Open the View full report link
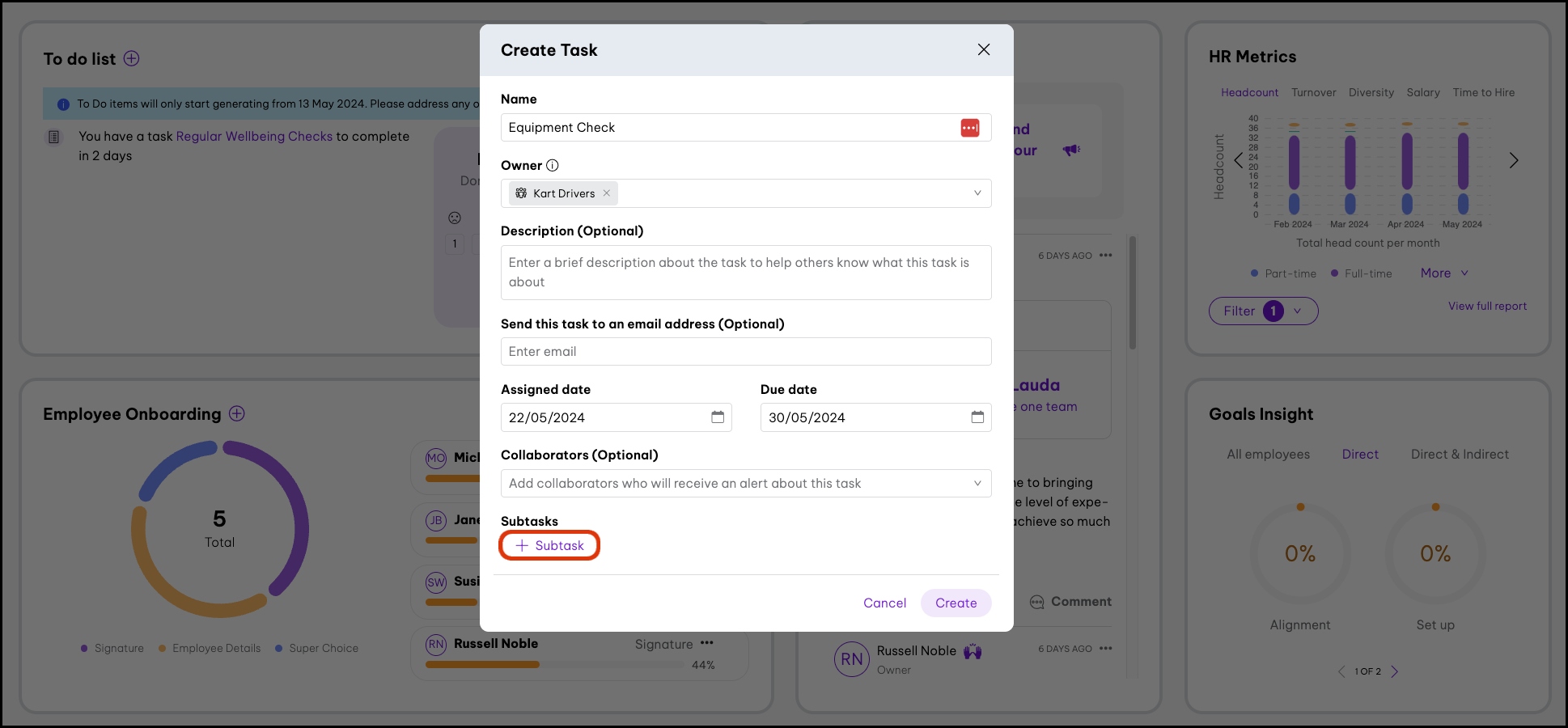Image resolution: width=1568 pixels, height=728 pixels. 1487,307
